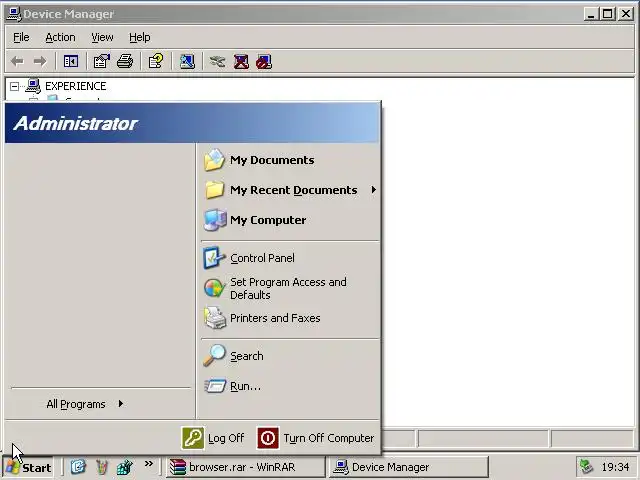Open My Documents from Start menu
The width and height of the screenshot is (640, 480).
[x=290, y=160]
